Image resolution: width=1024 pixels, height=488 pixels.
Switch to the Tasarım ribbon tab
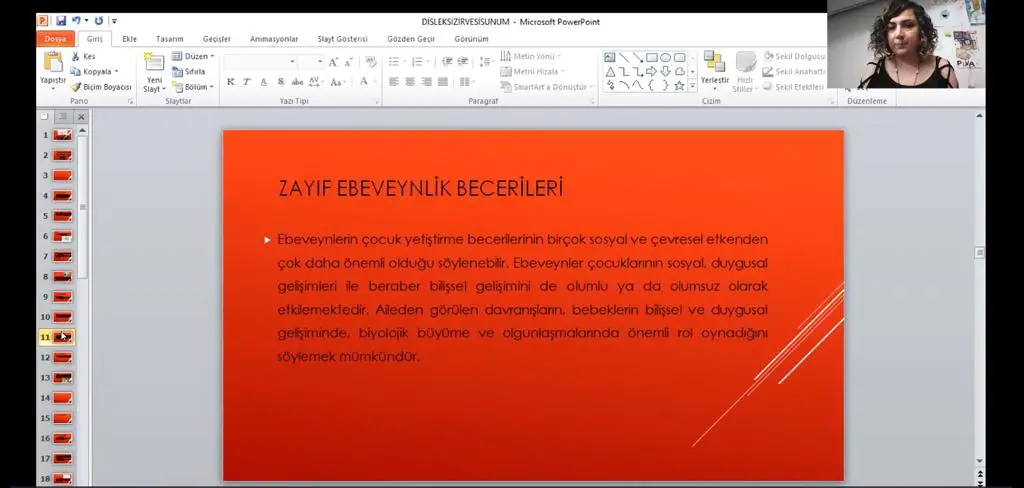pos(170,39)
